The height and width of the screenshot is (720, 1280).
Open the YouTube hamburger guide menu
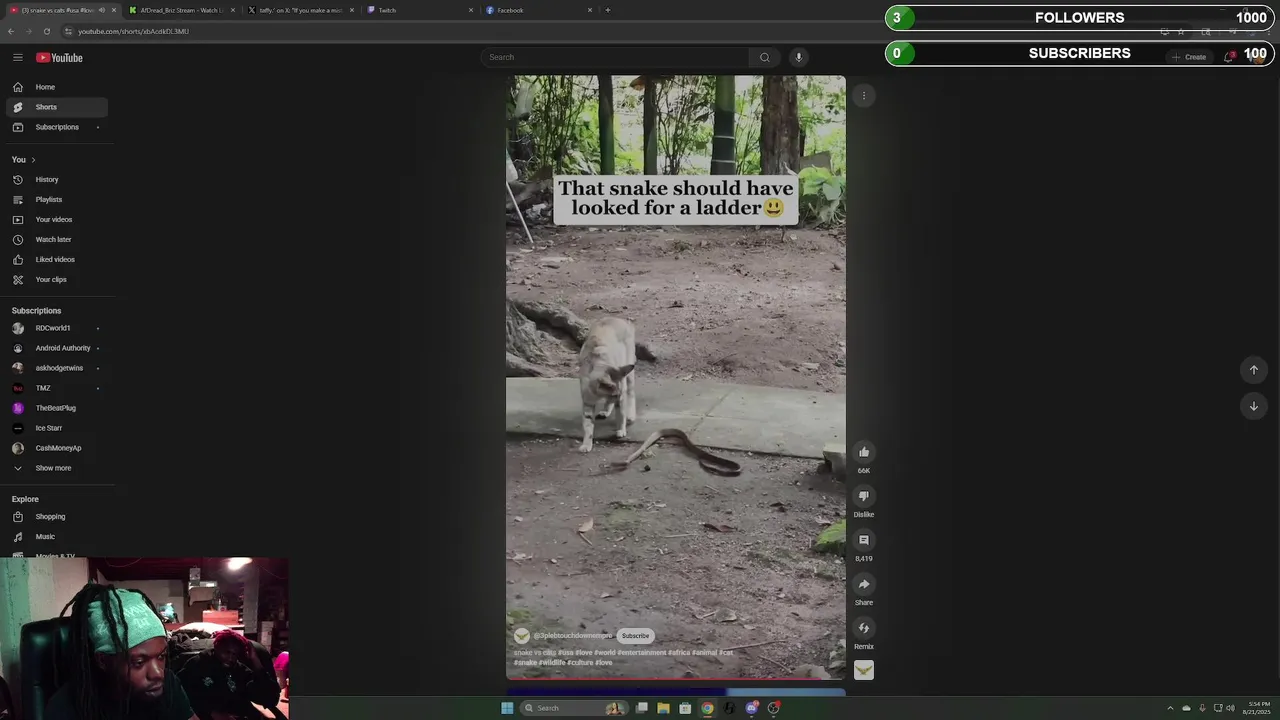18,57
